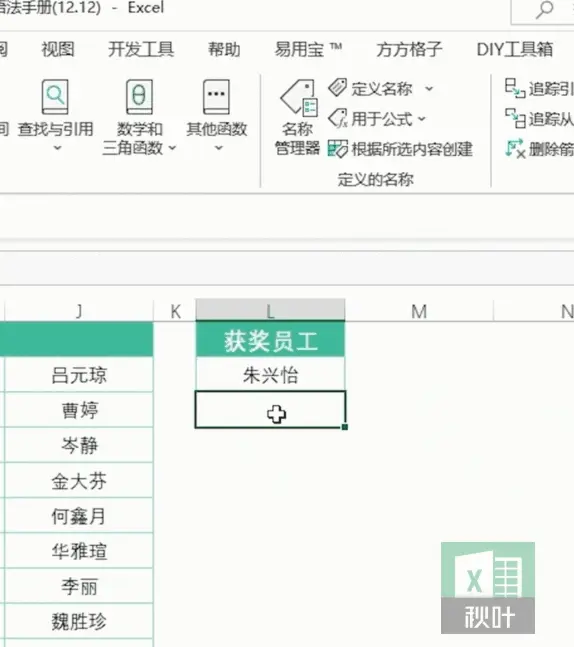The image size is (574, 647).
Task: Select the cell containing 朱兴怡
Action: click(x=270, y=374)
